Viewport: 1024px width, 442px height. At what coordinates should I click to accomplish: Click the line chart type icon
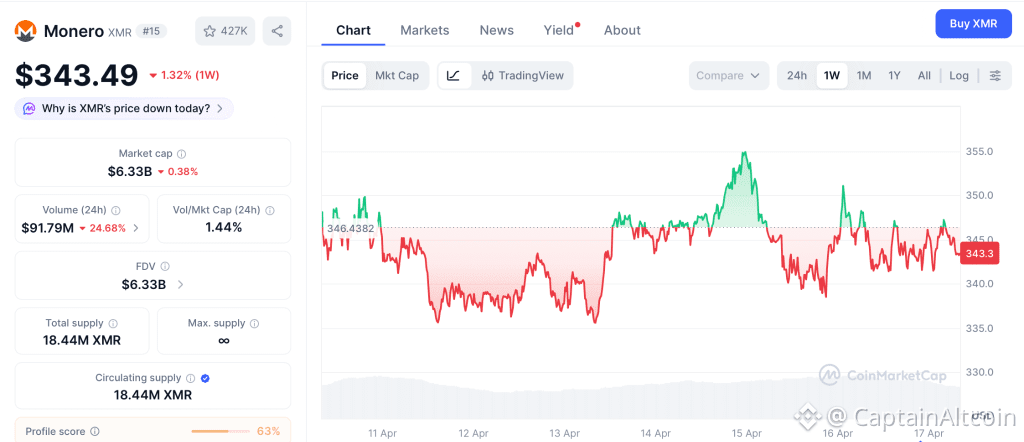tap(453, 76)
